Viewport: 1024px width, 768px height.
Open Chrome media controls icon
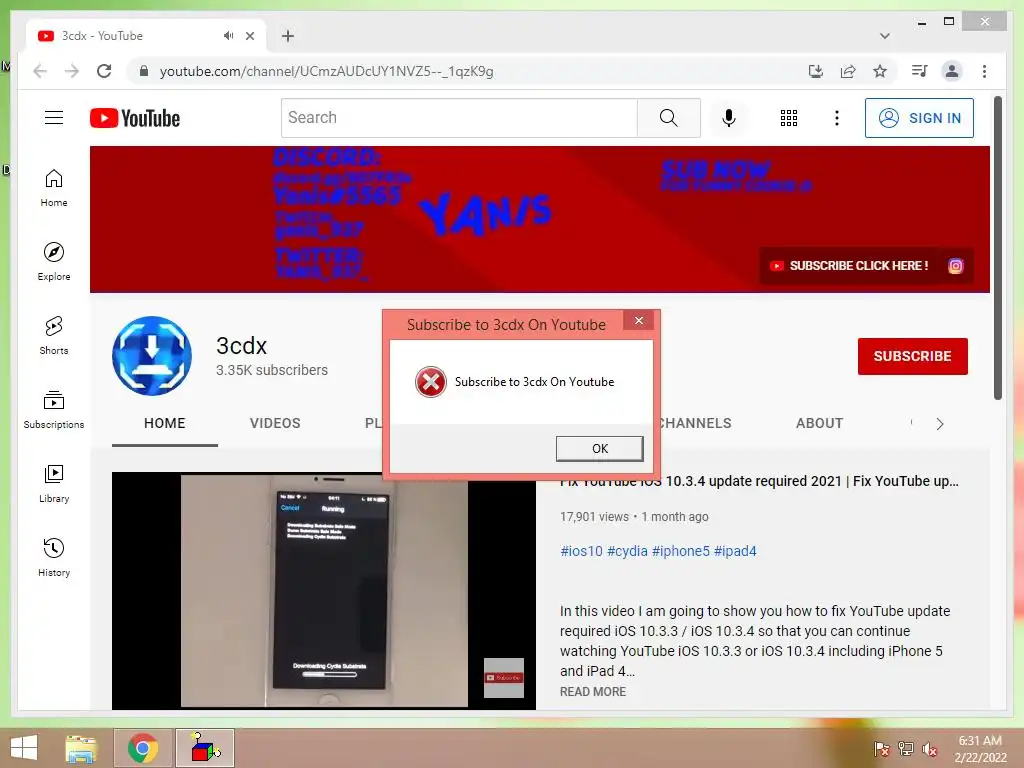point(920,71)
